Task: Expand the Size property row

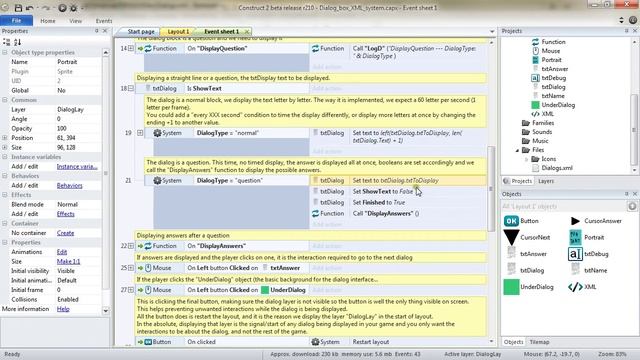Action: pos(5,147)
